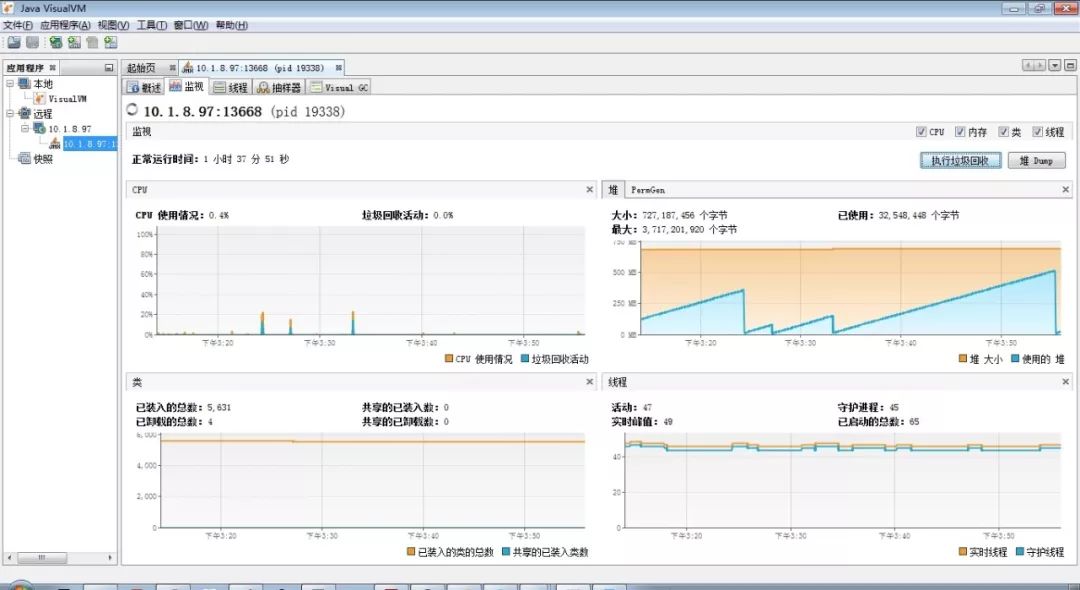Maximize the document window area

pyautogui.click(x=1070, y=65)
